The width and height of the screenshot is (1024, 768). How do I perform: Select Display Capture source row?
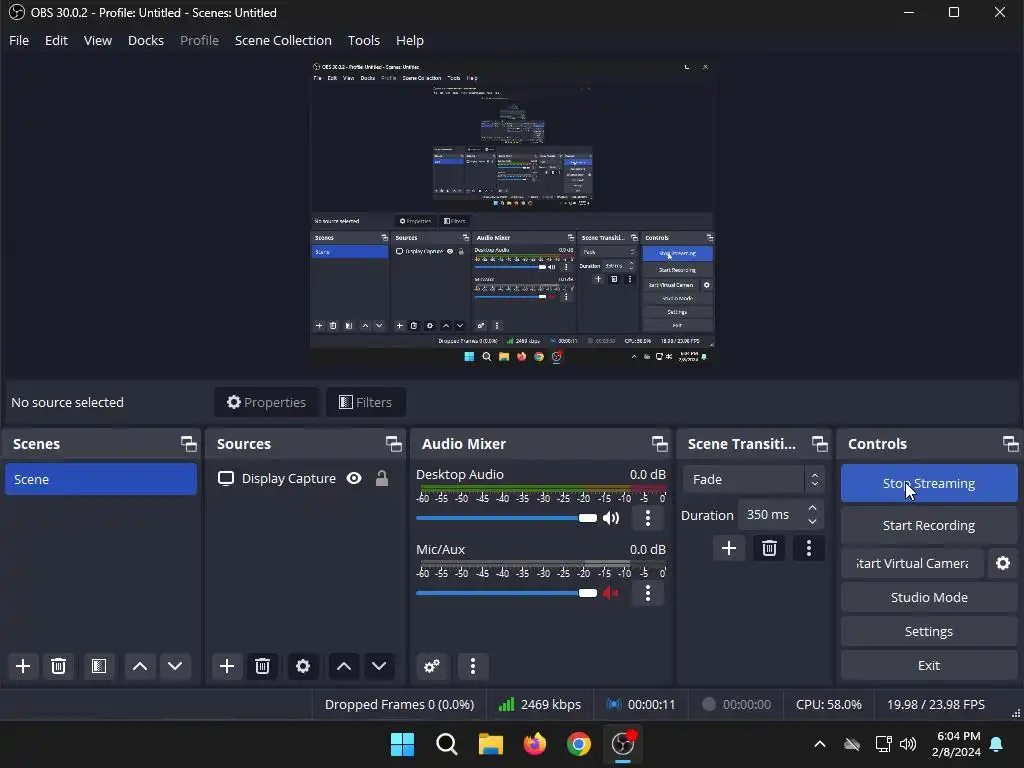click(305, 479)
